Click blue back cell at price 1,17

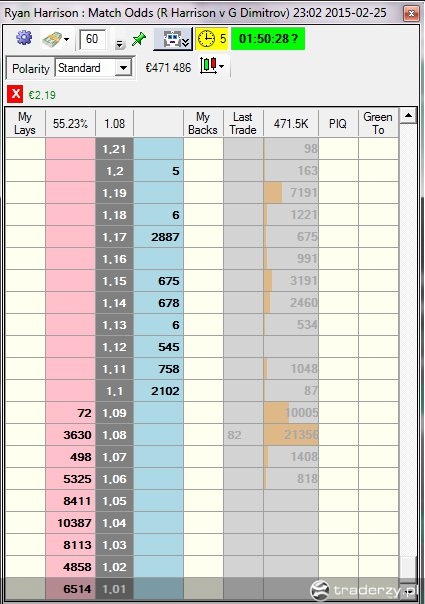(158, 237)
